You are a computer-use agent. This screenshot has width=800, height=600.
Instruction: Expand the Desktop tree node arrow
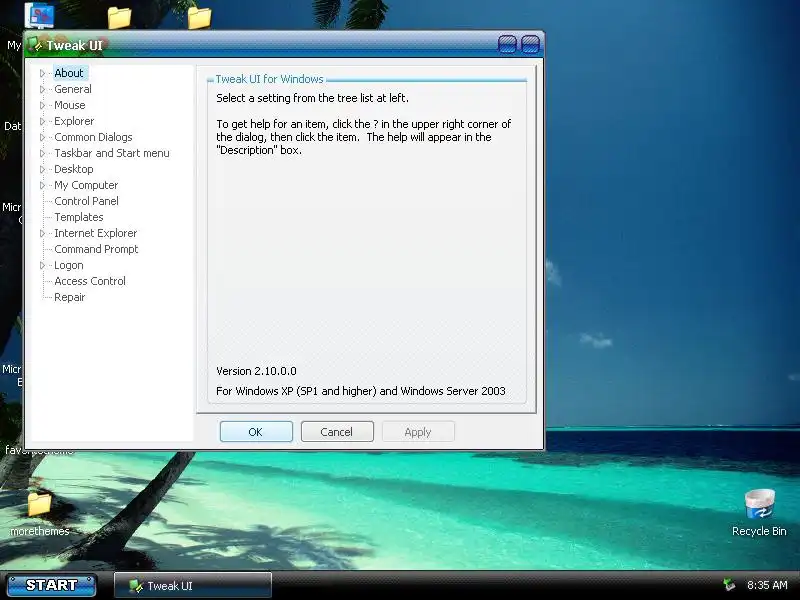(43, 169)
